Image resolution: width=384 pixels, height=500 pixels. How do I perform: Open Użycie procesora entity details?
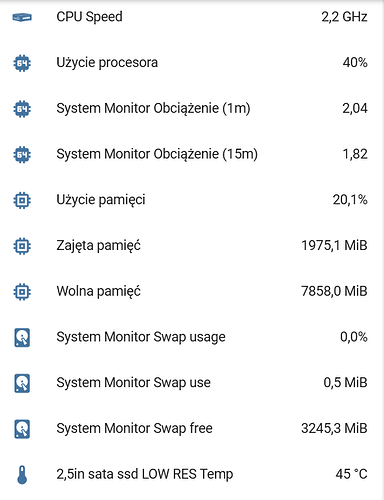pyautogui.click(x=192, y=63)
